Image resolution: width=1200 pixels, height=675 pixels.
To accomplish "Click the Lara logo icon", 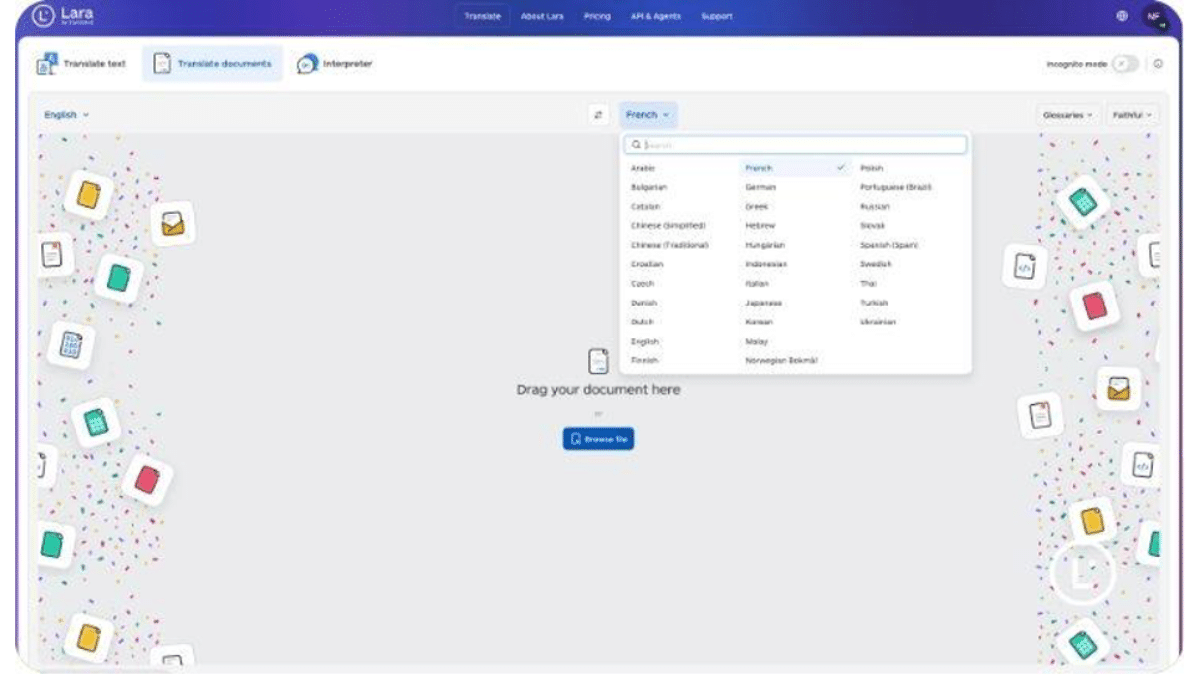I will pyautogui.click(x=43, y=16).
